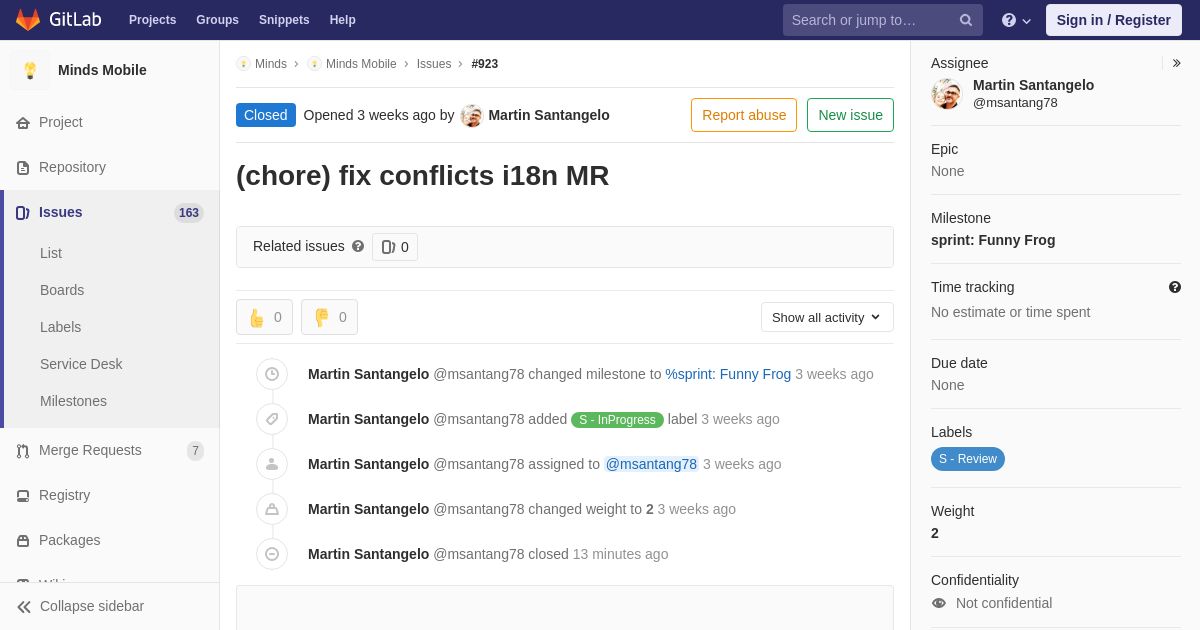Click Report abuse button
This screenshot has height=630, width=1200.
click(x=744, y=115)
